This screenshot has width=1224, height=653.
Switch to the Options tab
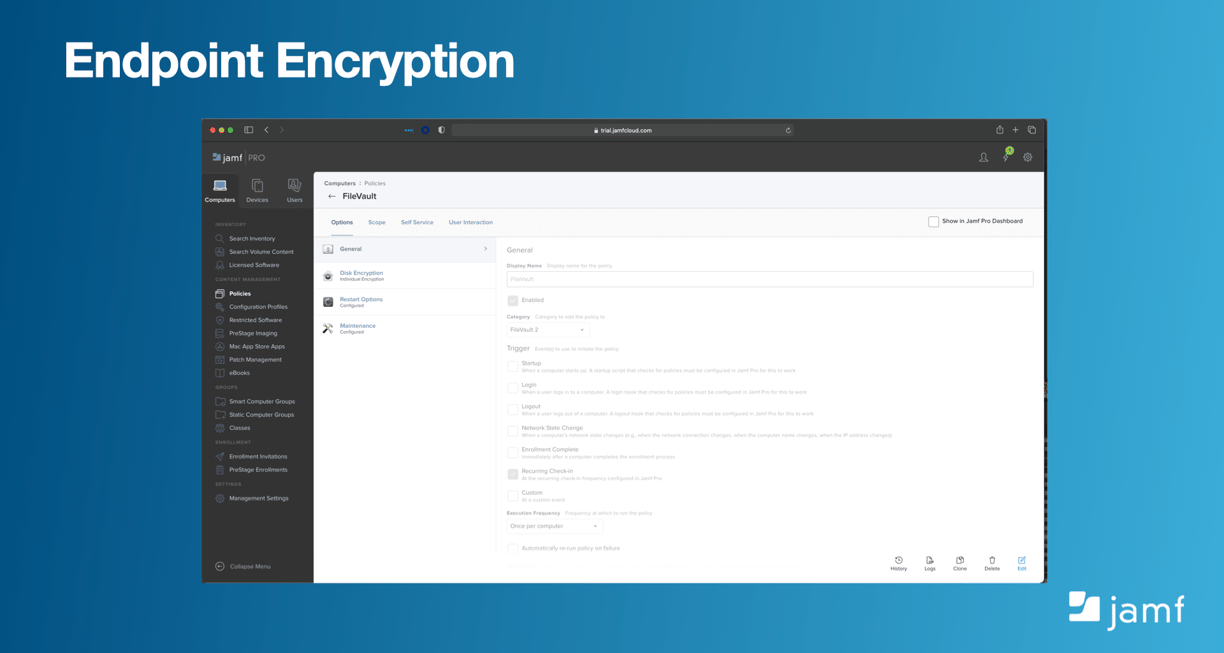(x=342, y=223)
